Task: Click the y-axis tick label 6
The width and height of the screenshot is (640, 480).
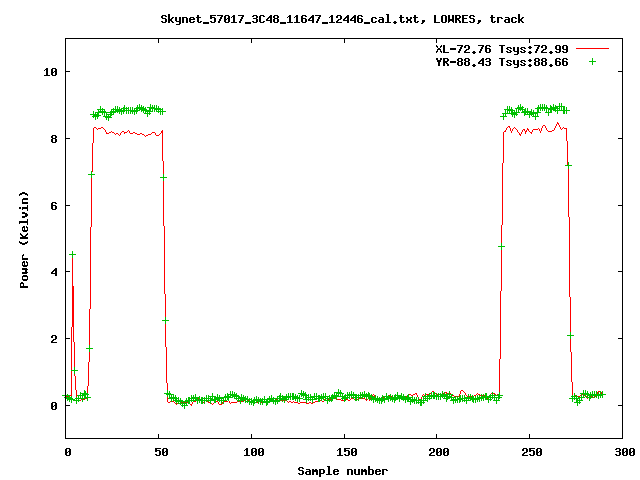Action: tap(54, 206)
